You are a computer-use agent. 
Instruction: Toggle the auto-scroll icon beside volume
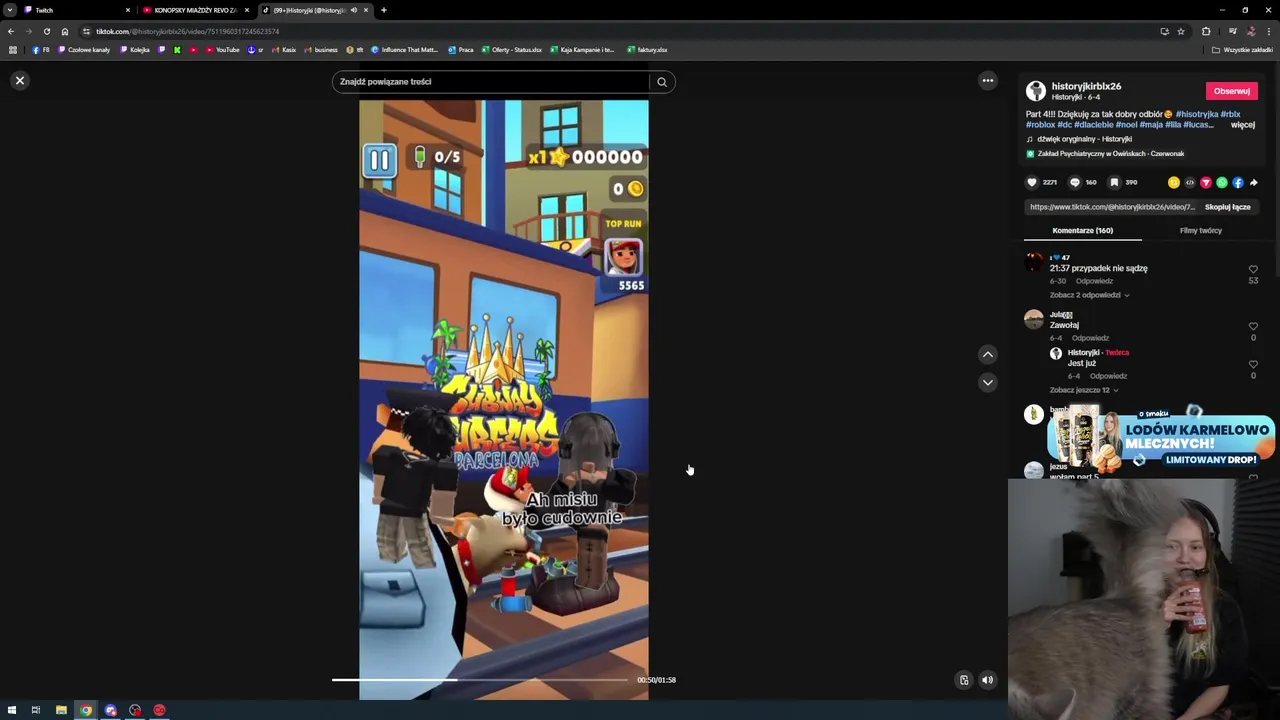coord(964,680)
